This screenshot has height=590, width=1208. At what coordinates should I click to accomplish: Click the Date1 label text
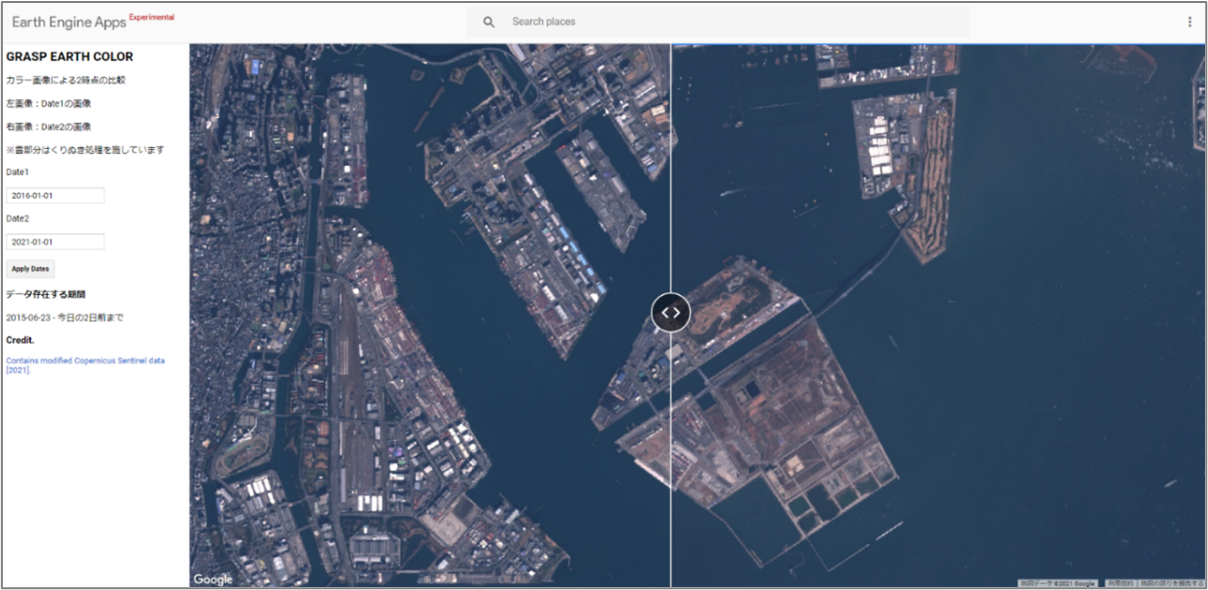[x=18, y=172]
